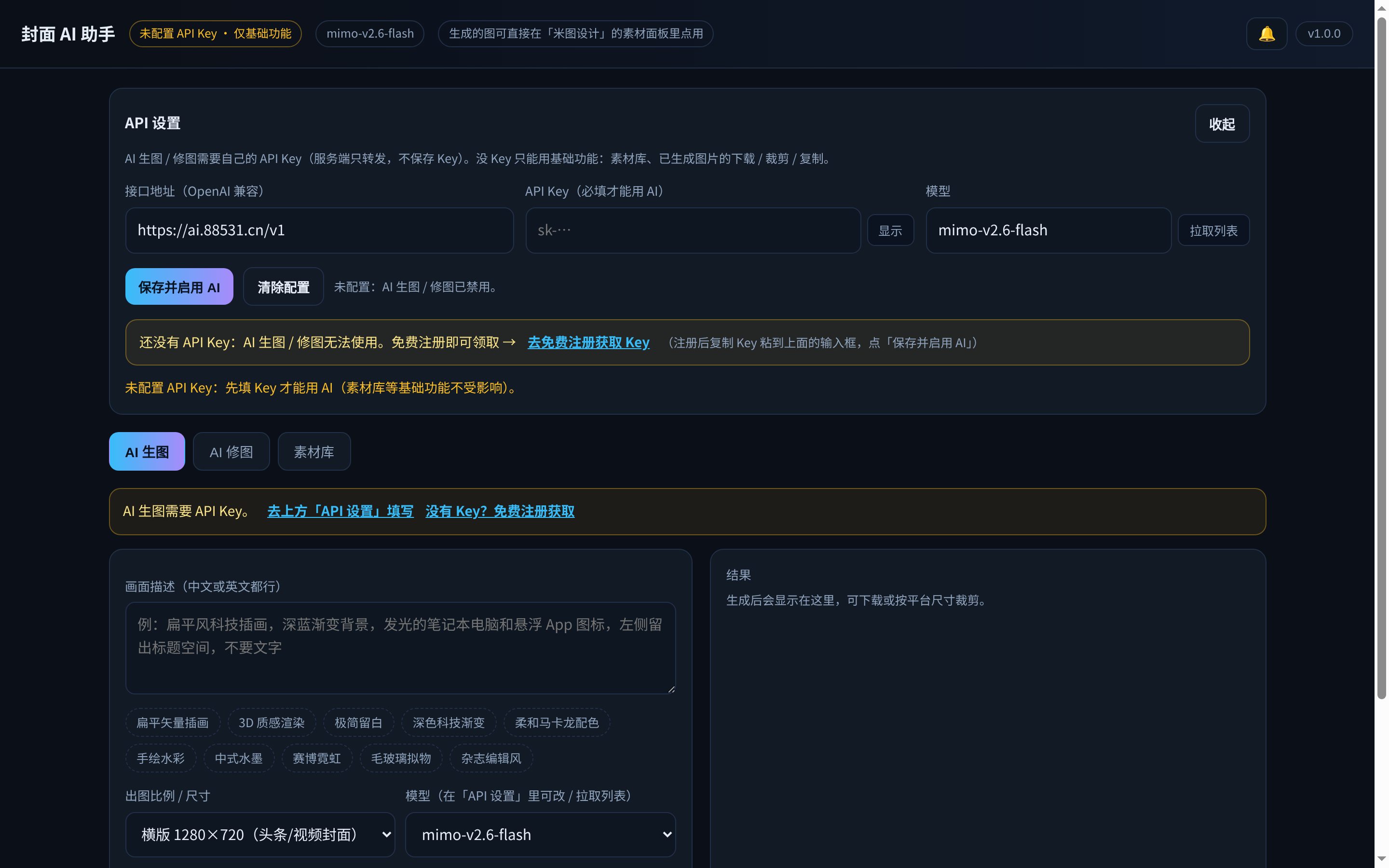1389x868 pixels.
Task: Show the API key with 显示 button
Action: click(x=890, y=230)
